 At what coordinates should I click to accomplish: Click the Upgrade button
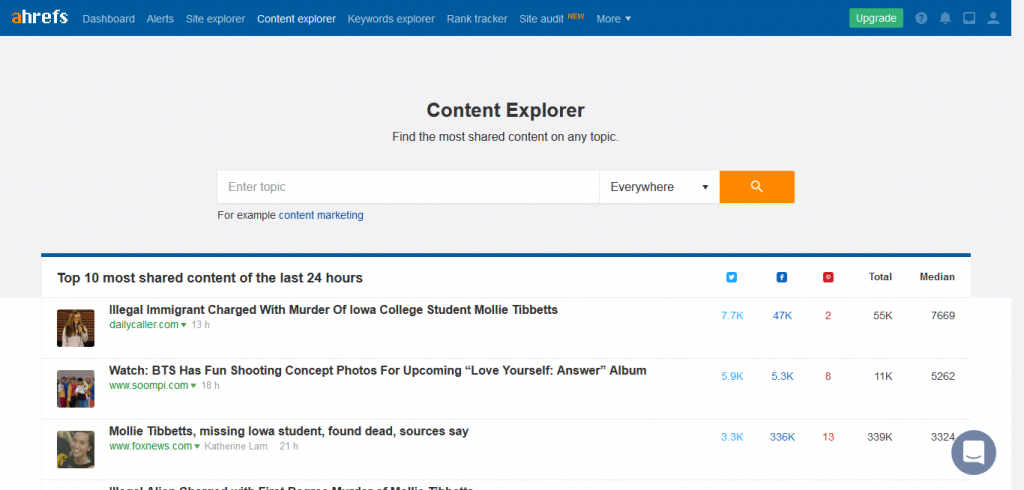click(876, 18)
